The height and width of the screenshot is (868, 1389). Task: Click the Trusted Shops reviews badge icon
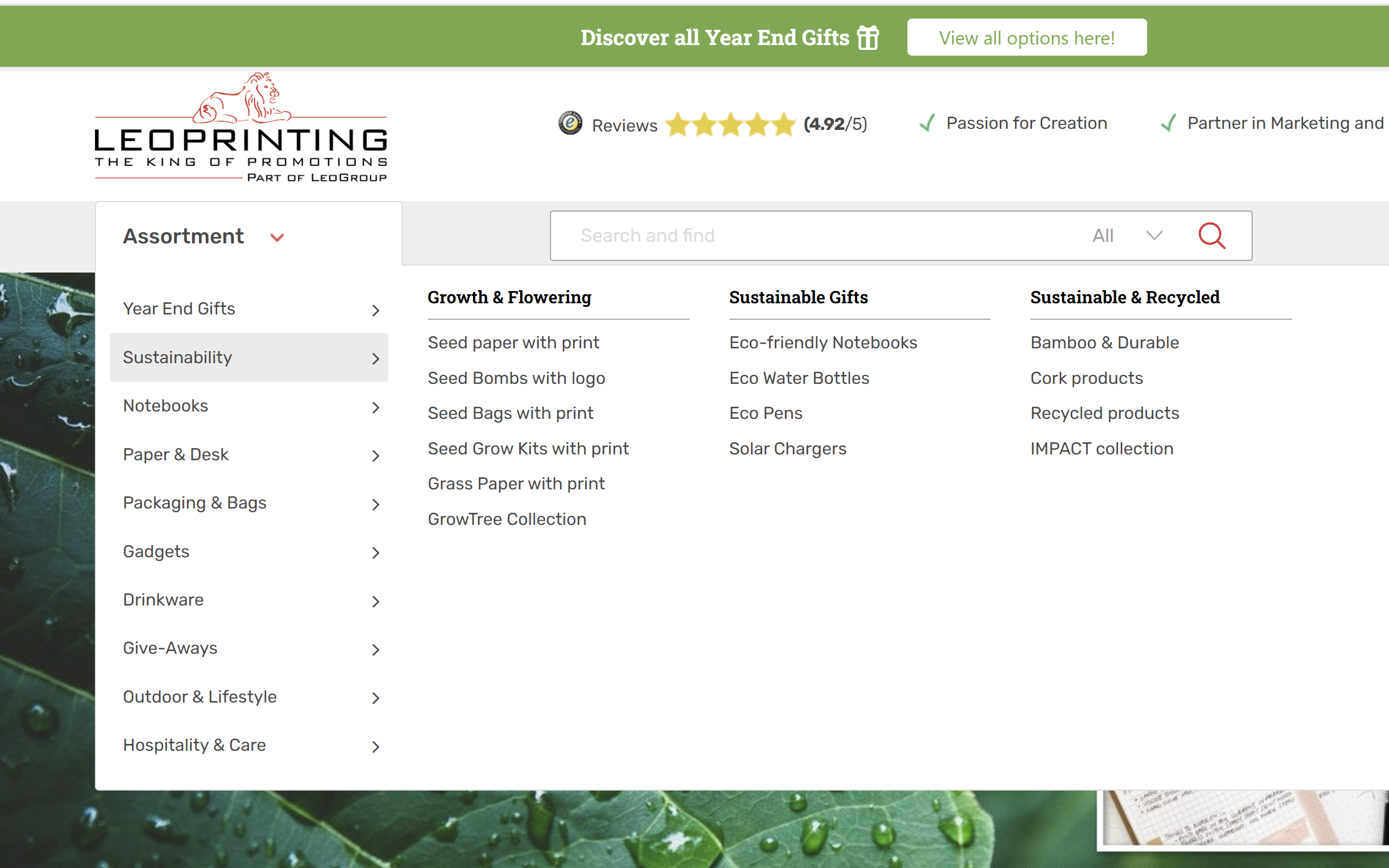[570, 123]
